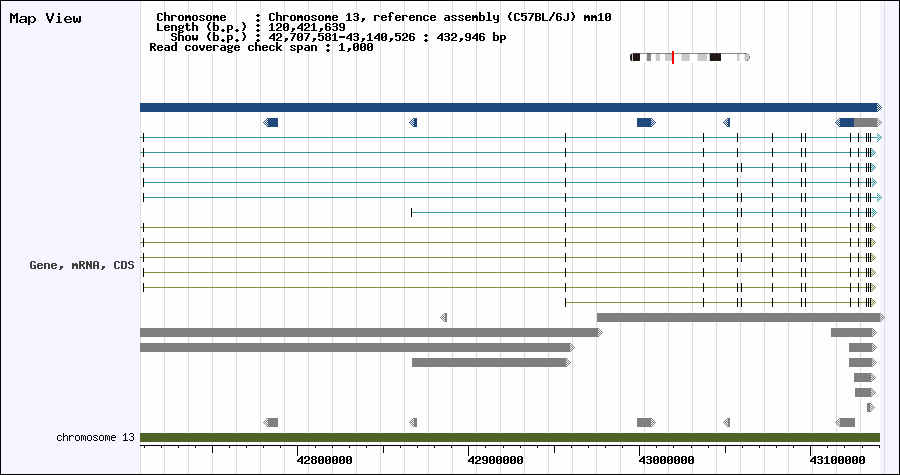
Task: Select the small blue gene arrow before 42900000
Action: [413, 122]
